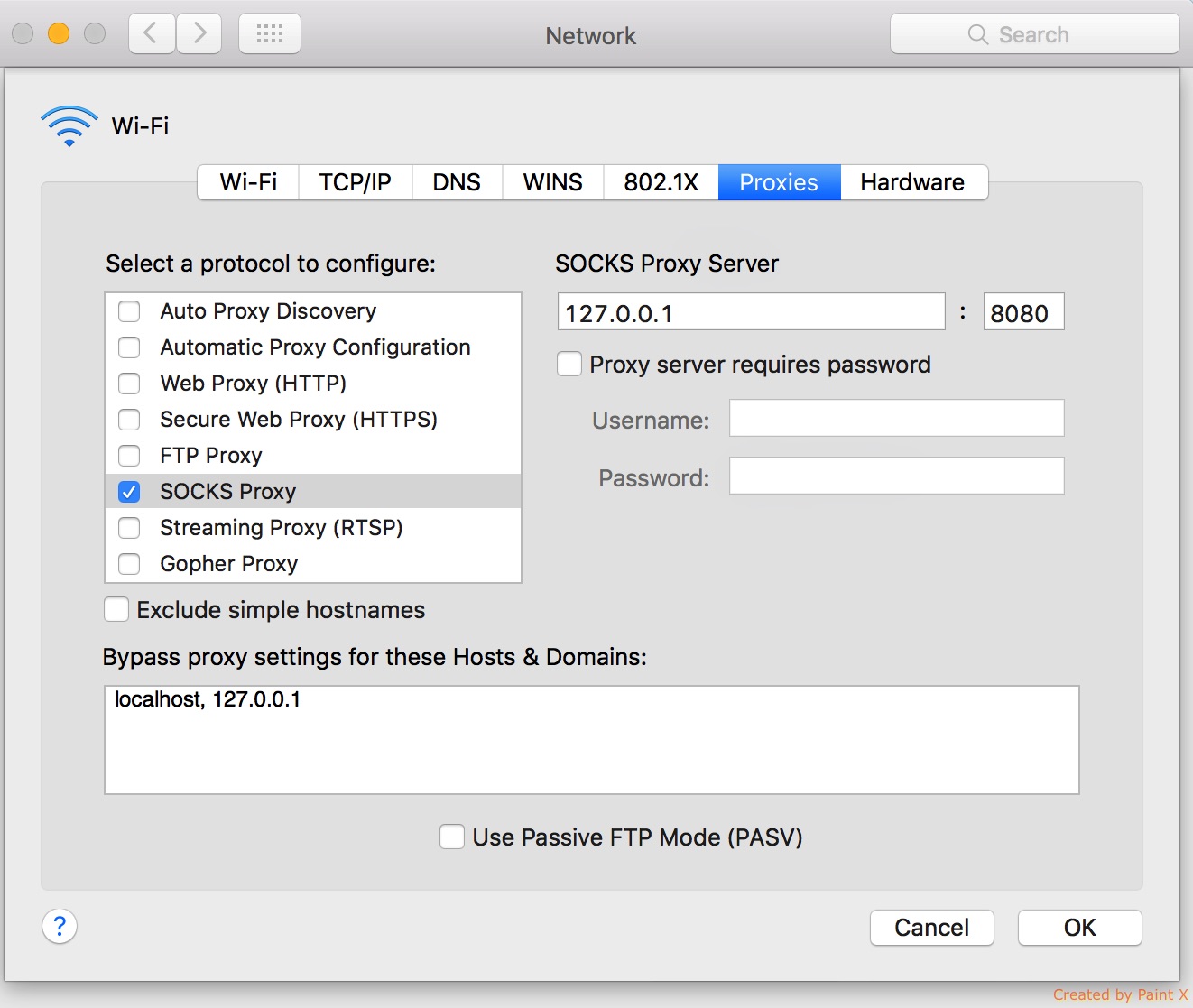Confirm settings with OK button
The width and height of the screenshot is (1193, 1008).
[x=1080, y=928]
